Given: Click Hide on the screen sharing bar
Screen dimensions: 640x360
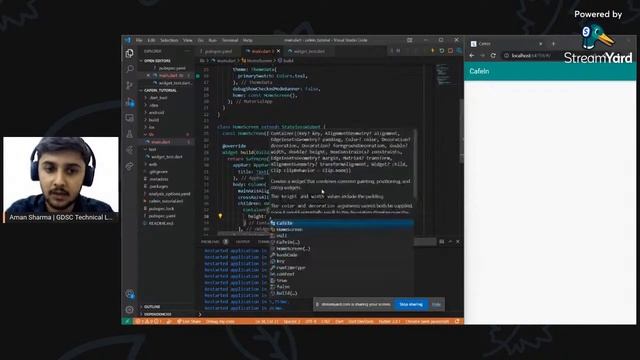Looking at the screenshot, I should [436, 304].
